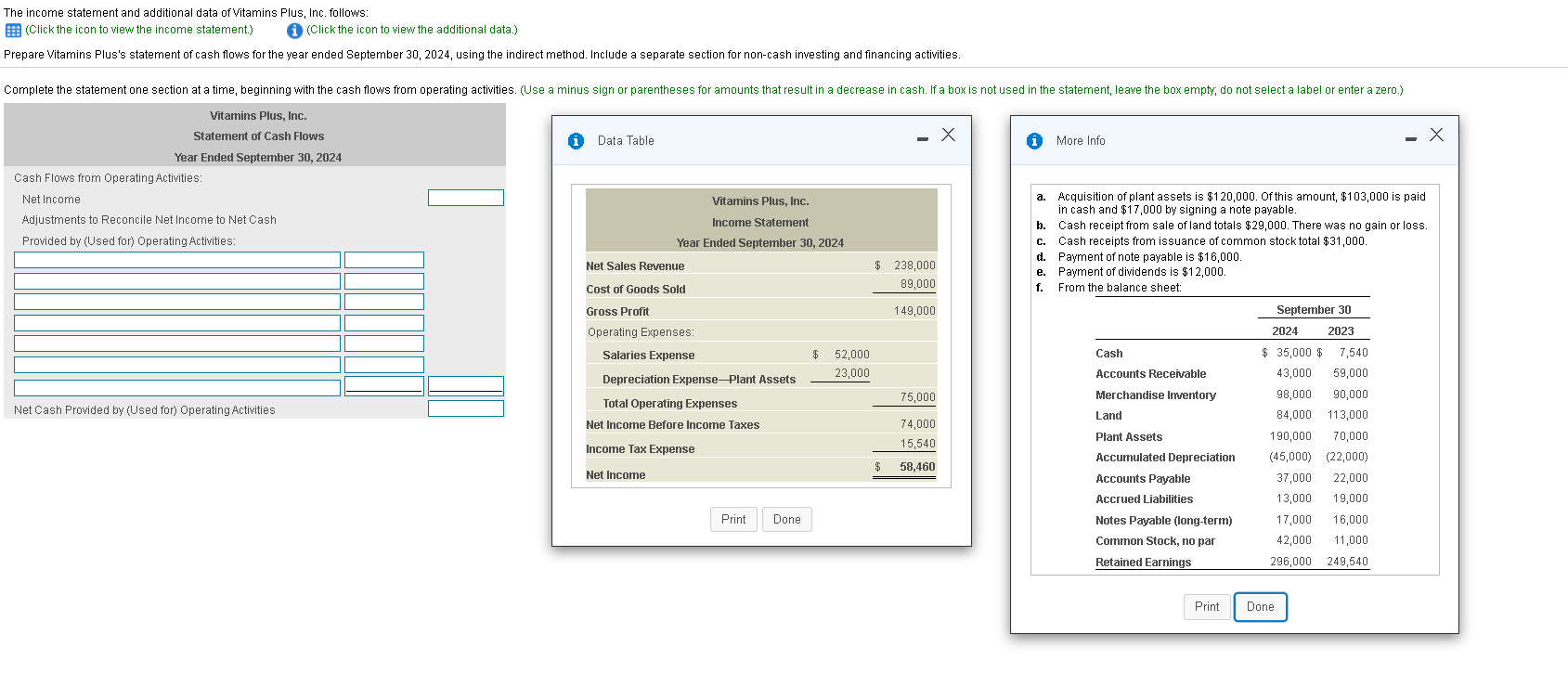Click 'Accrued Liabilities' in the balance sheet
Viewport: 1568px width, 686px height.
[x=1144, y=499]
